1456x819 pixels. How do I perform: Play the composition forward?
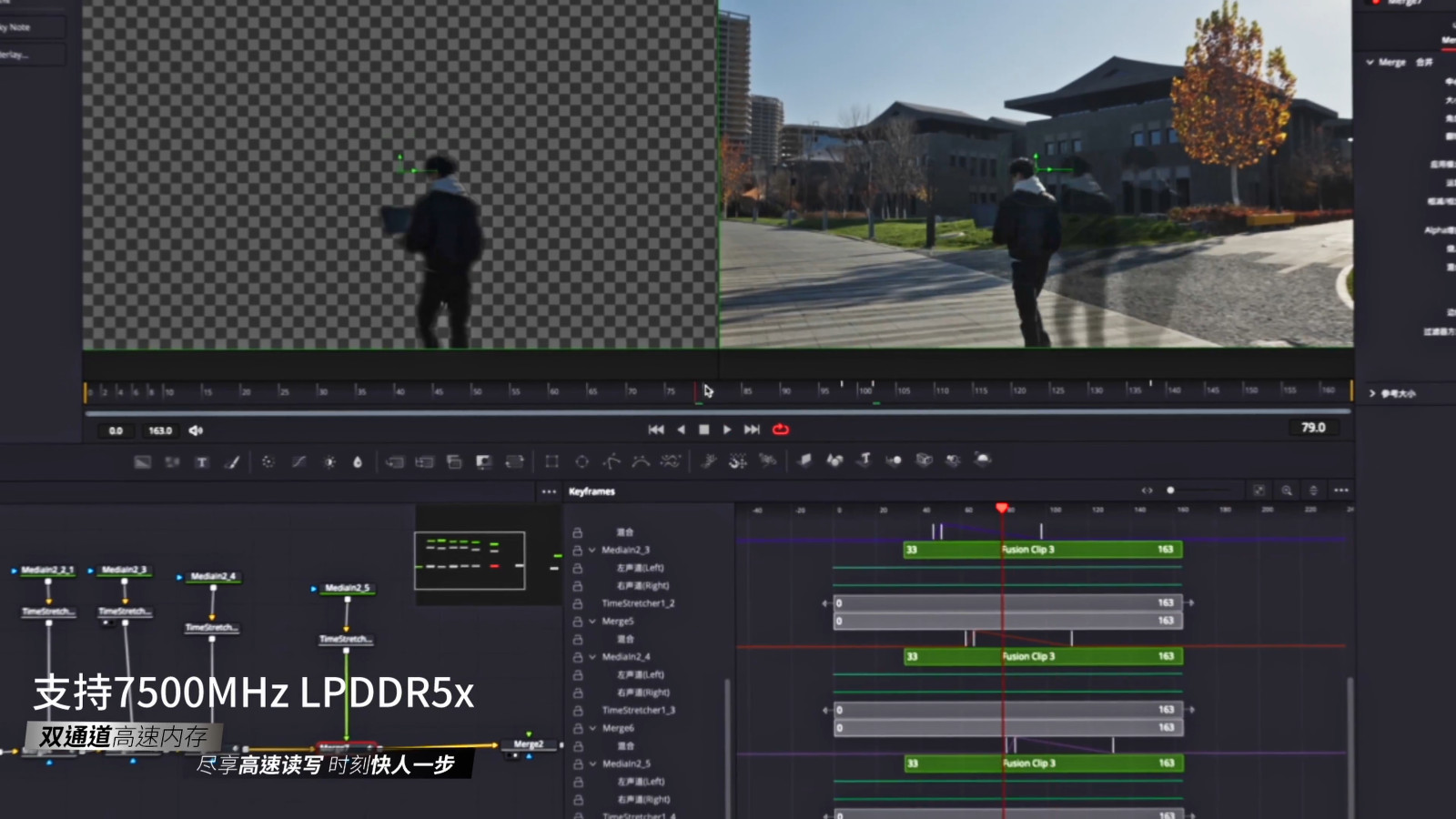coord(727,430)
